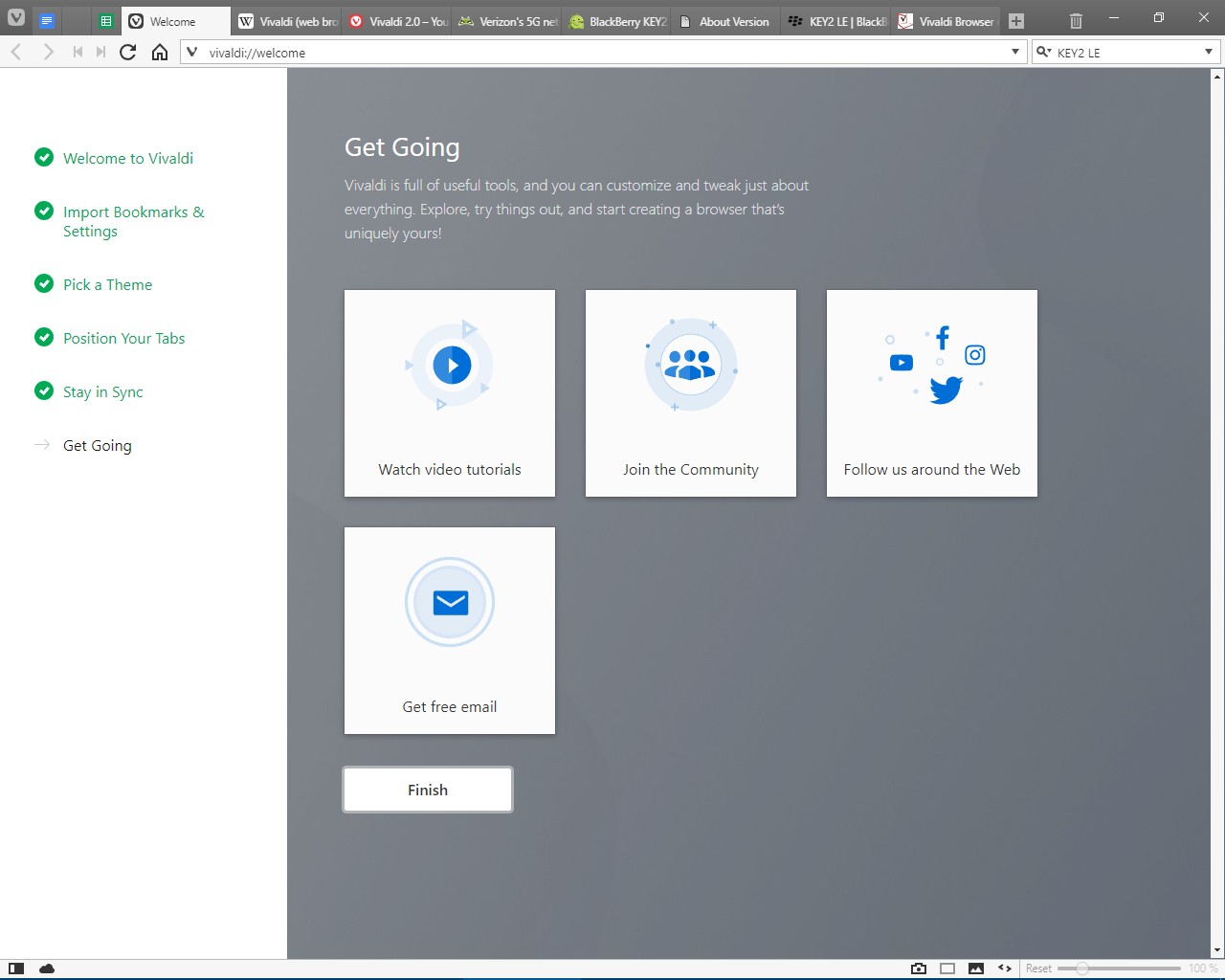Viewport: 1225px width, 980px height.
Task: Expand the address bar dropdown arrow
Action: (1015, 52)
